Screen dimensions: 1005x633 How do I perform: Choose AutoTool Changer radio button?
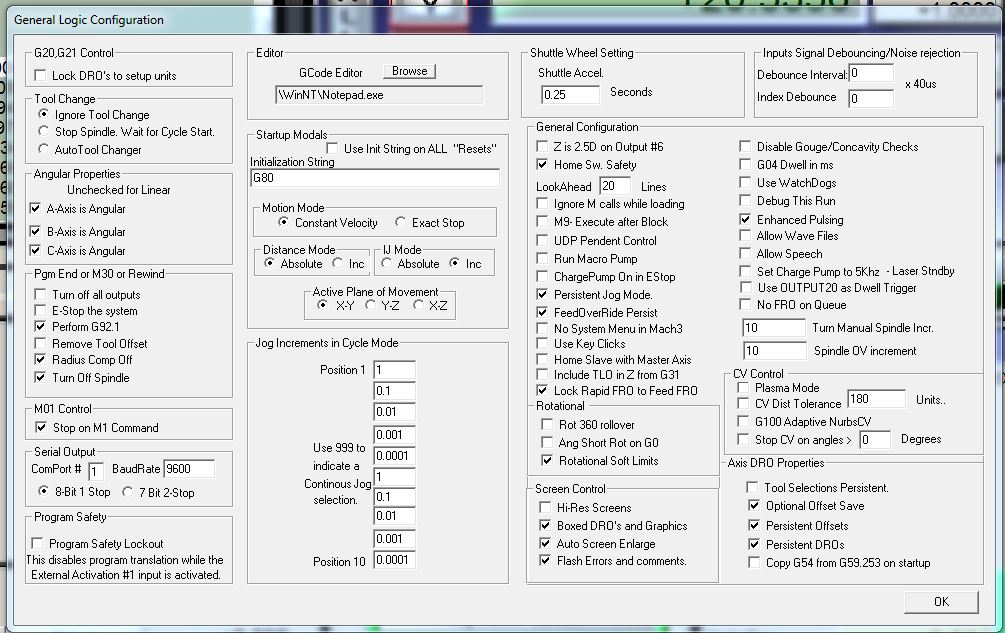click(43, 149)
